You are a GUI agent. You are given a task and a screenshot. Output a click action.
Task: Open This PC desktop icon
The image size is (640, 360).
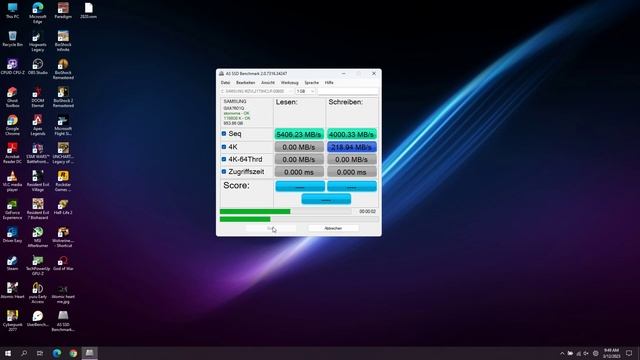12,11
